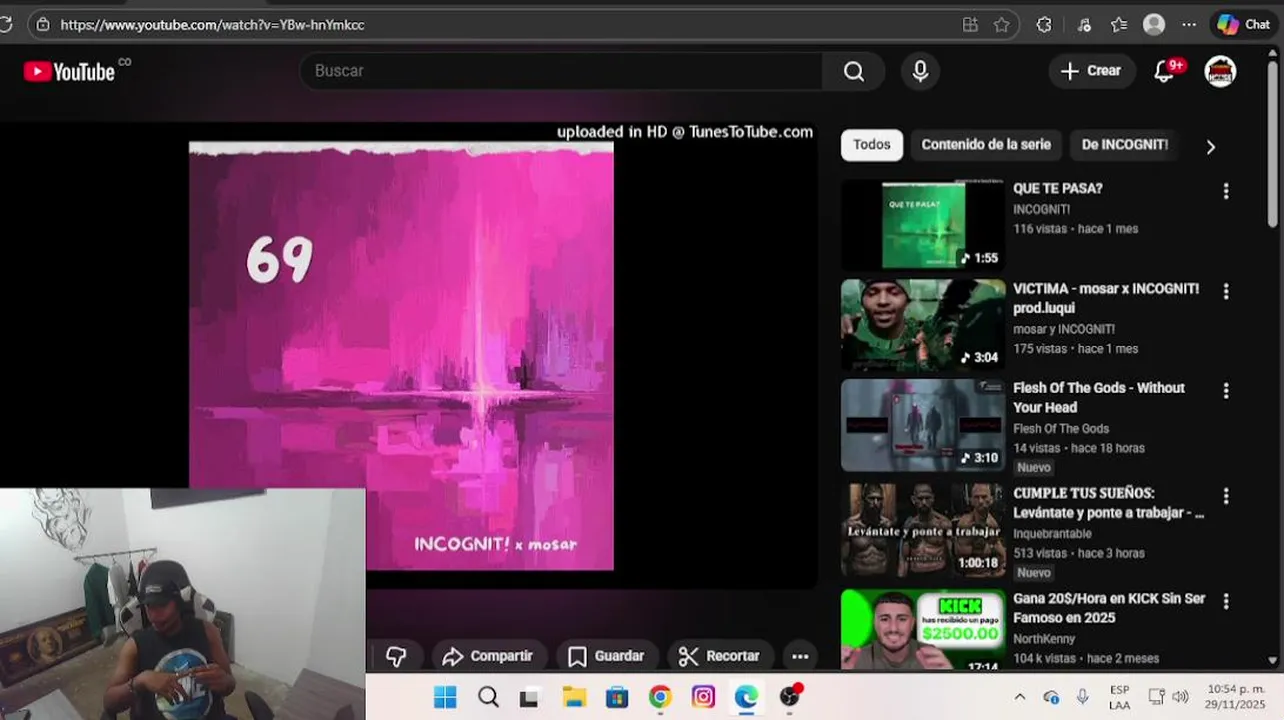
Task: Open the Copilot Chat button
Action: (1244, 25)
